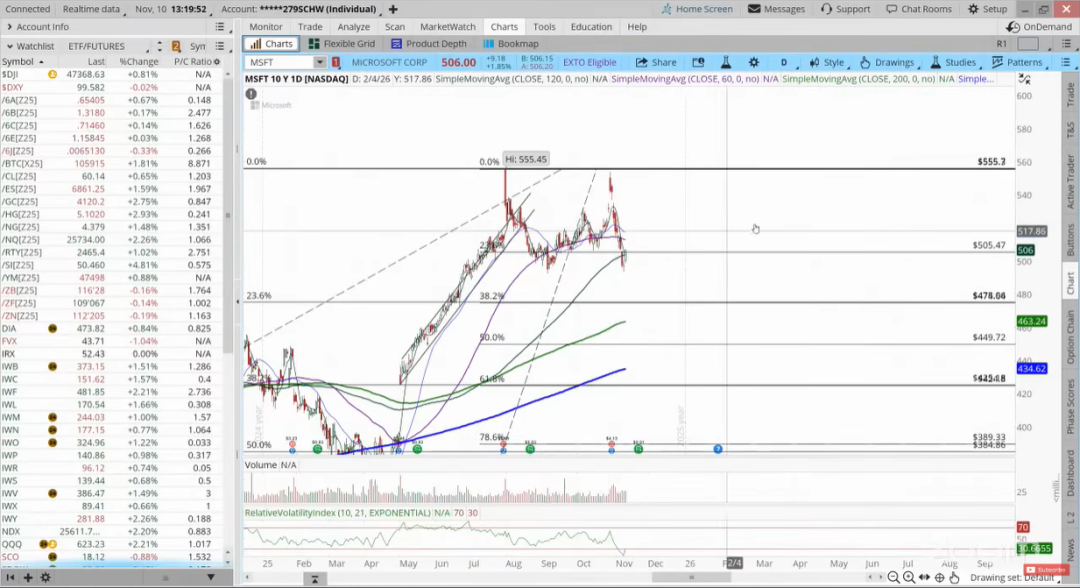Switch to the Flexible Grid sub-tab

342,43
